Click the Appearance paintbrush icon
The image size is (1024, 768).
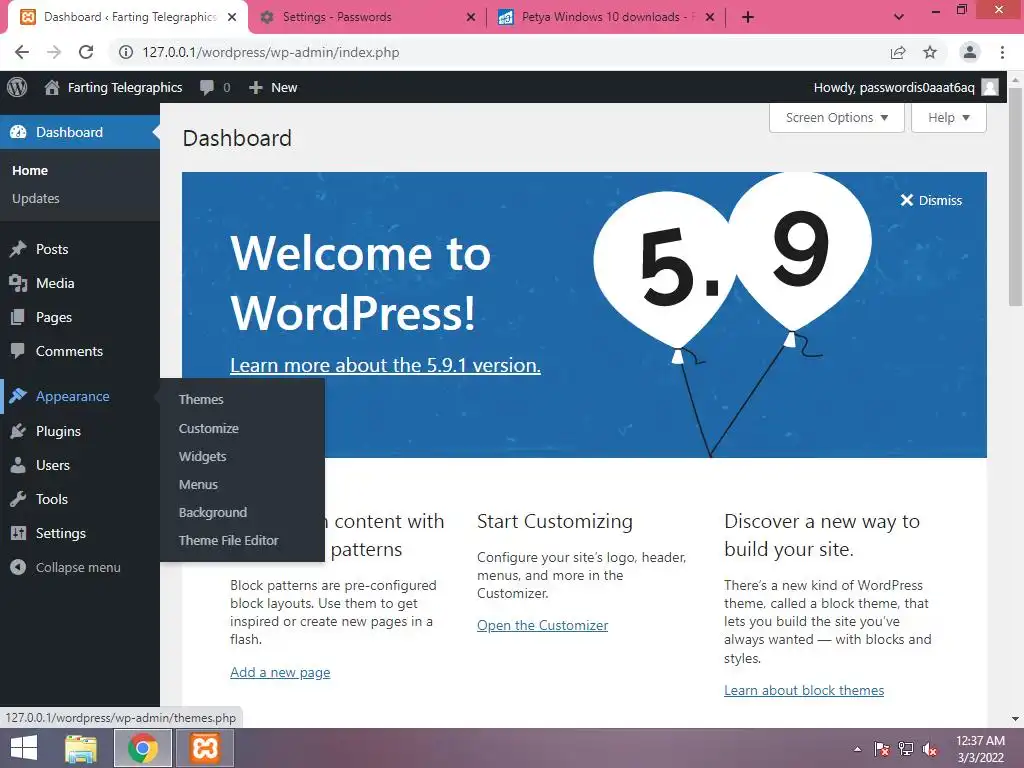(18, 396)
